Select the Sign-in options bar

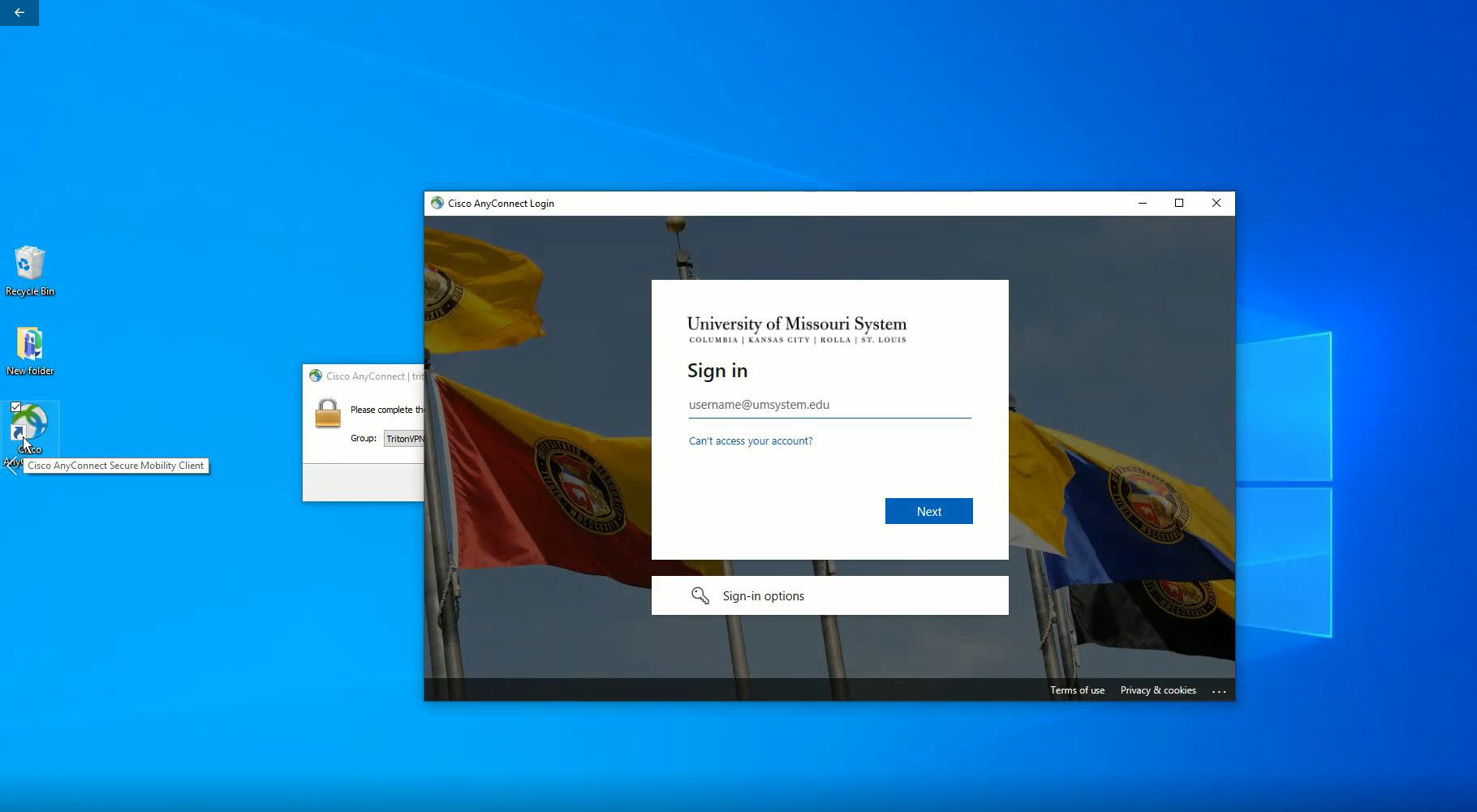(829, 595)
